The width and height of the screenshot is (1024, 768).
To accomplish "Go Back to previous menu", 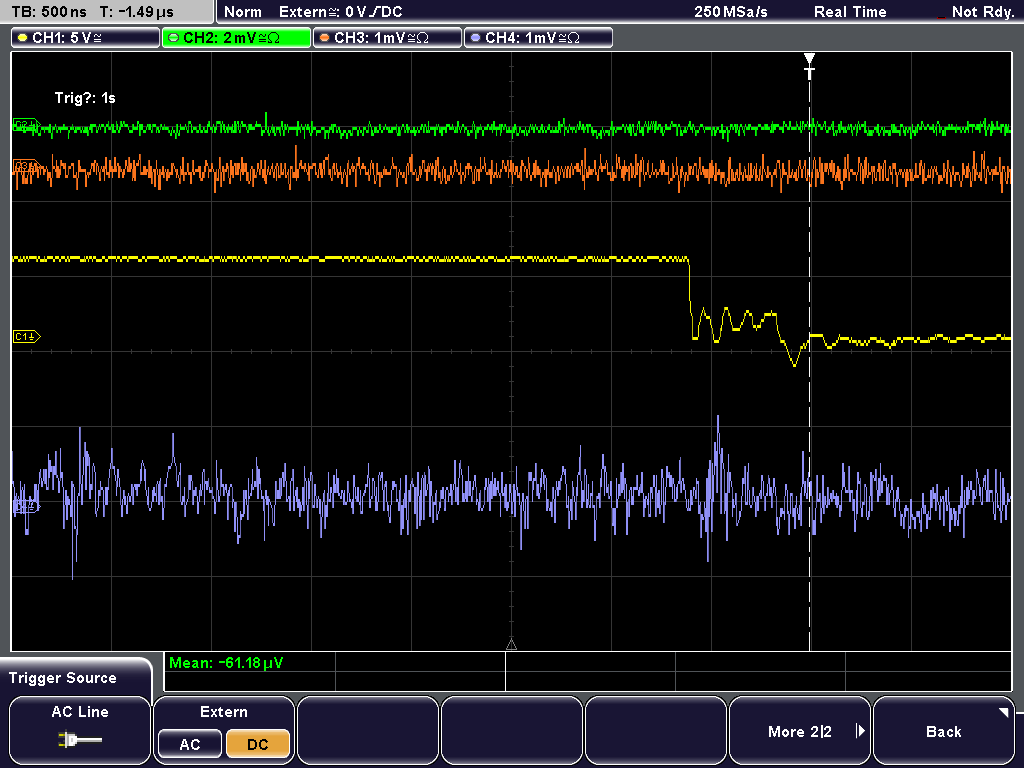I will tap(943, 729).
